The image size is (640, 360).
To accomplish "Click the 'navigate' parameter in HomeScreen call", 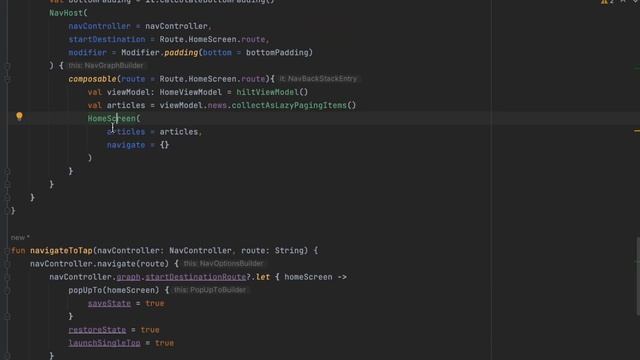I will [126, 145].
